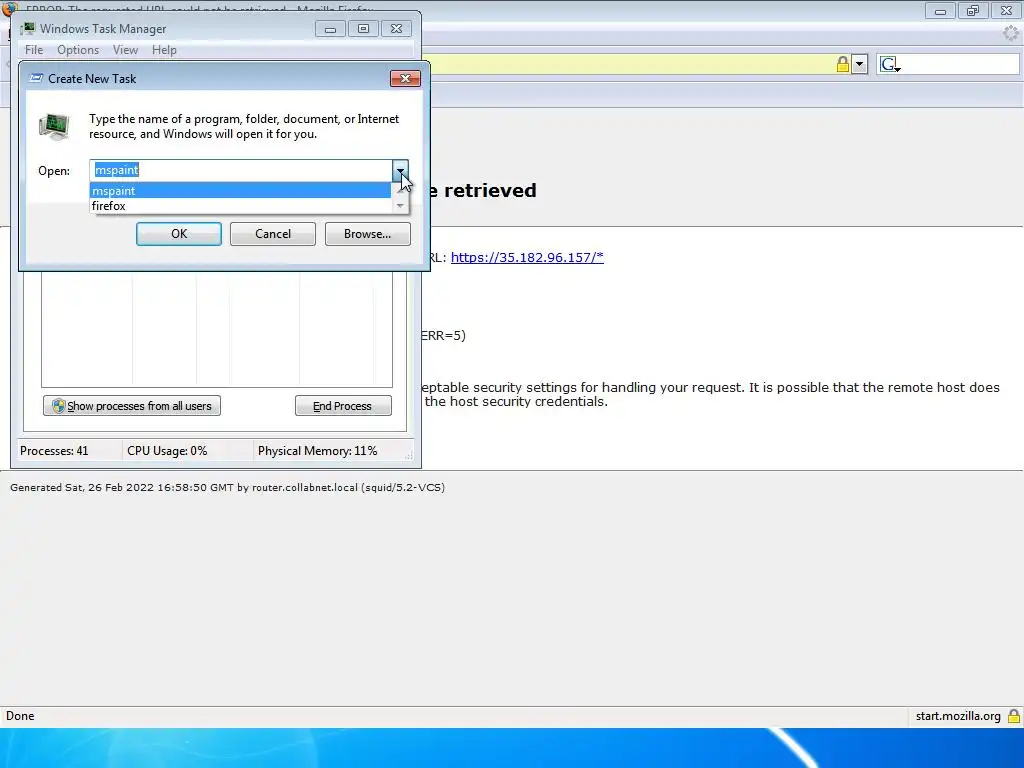1024x768 pixels.
Task: Click OK in Create New Task dialog
Action: coord(179,234)
